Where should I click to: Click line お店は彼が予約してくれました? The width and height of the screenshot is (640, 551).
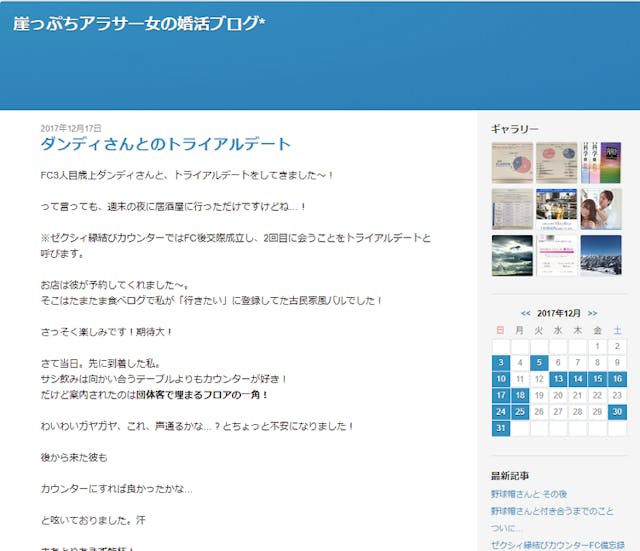(115, 285)
